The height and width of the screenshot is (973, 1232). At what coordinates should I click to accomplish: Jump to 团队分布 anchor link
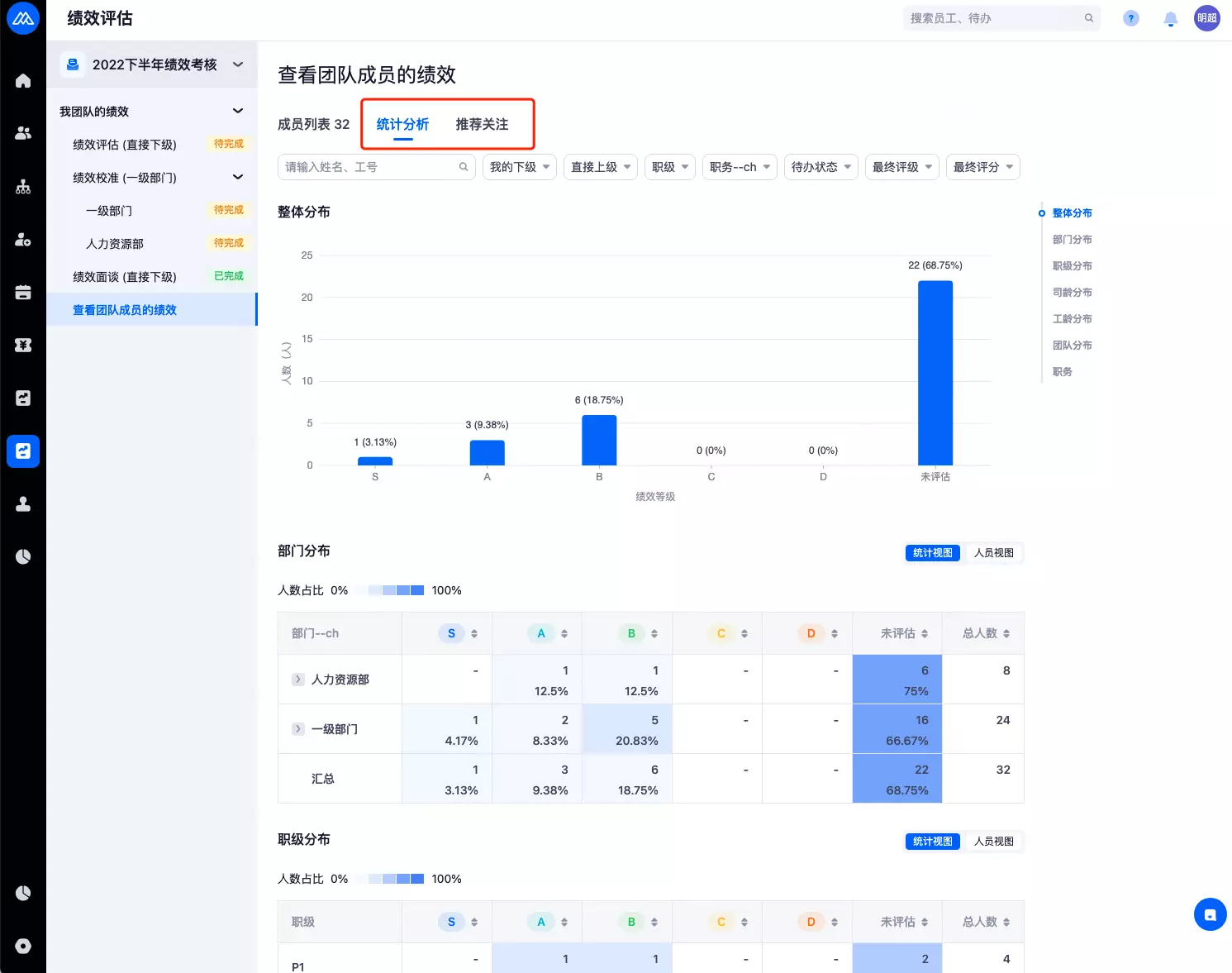coord(1072,346)
